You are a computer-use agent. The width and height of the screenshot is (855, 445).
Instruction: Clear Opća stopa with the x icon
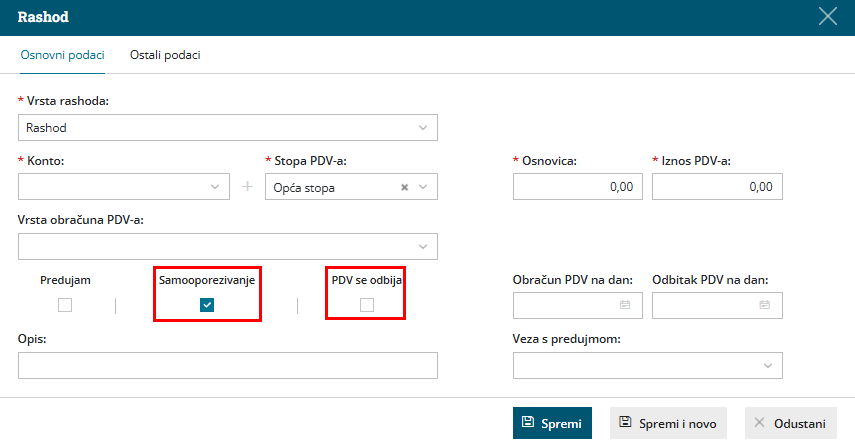point(405,187)
